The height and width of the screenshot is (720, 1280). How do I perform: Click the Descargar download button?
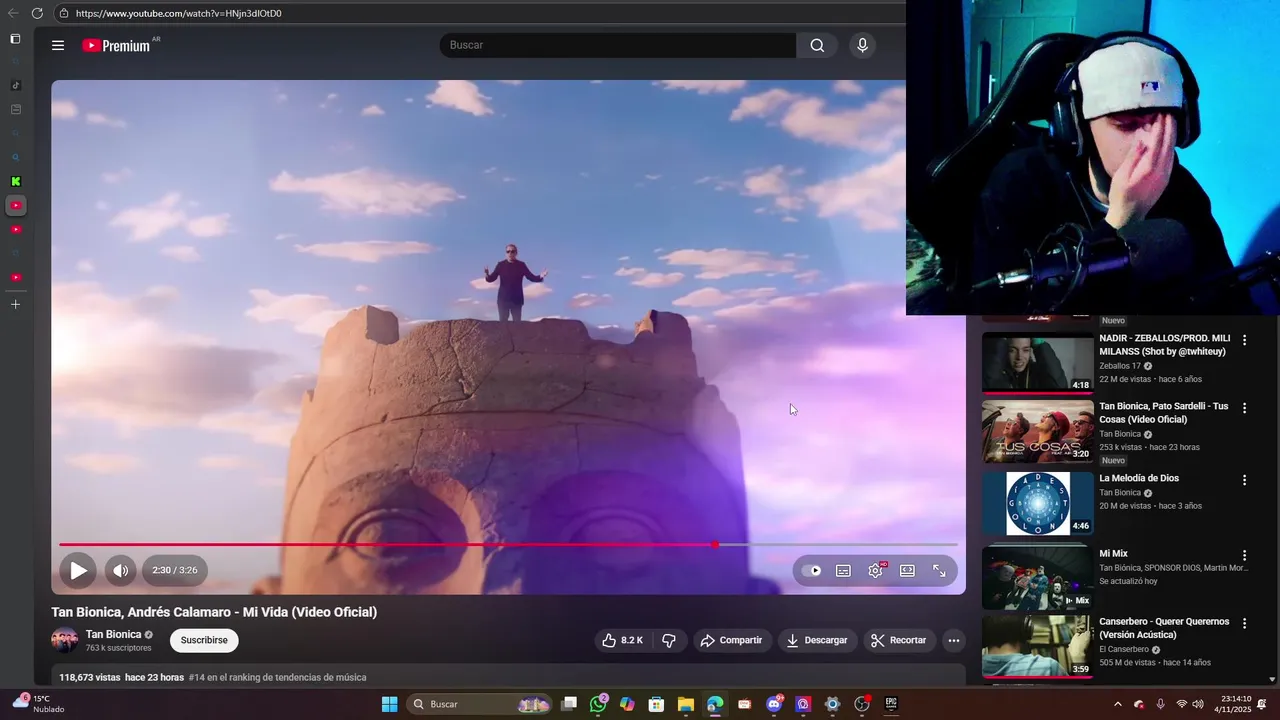pos(817,640)
